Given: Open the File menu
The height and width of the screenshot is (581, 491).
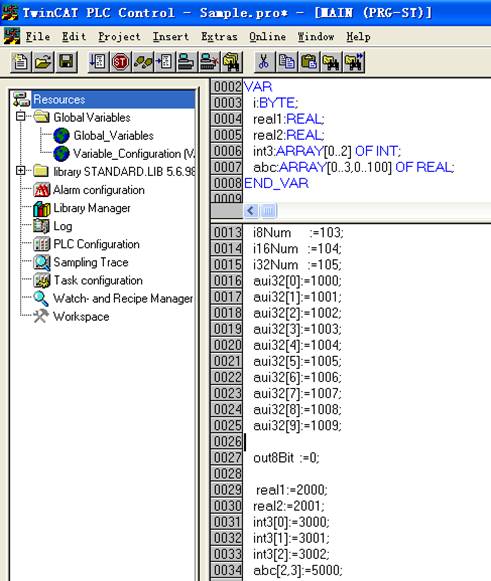Looking at the screenshot, I should 38,37.
